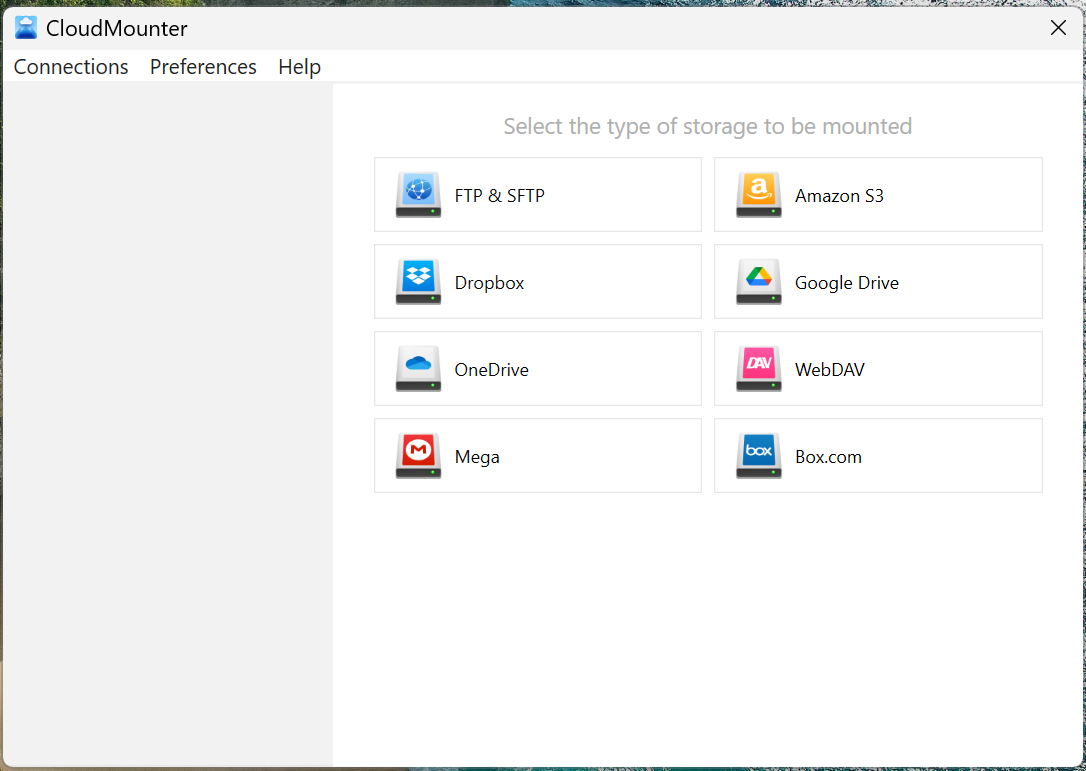Select the FTP & SFTP storage icon
1086x771 pixels.
point(417,194)
